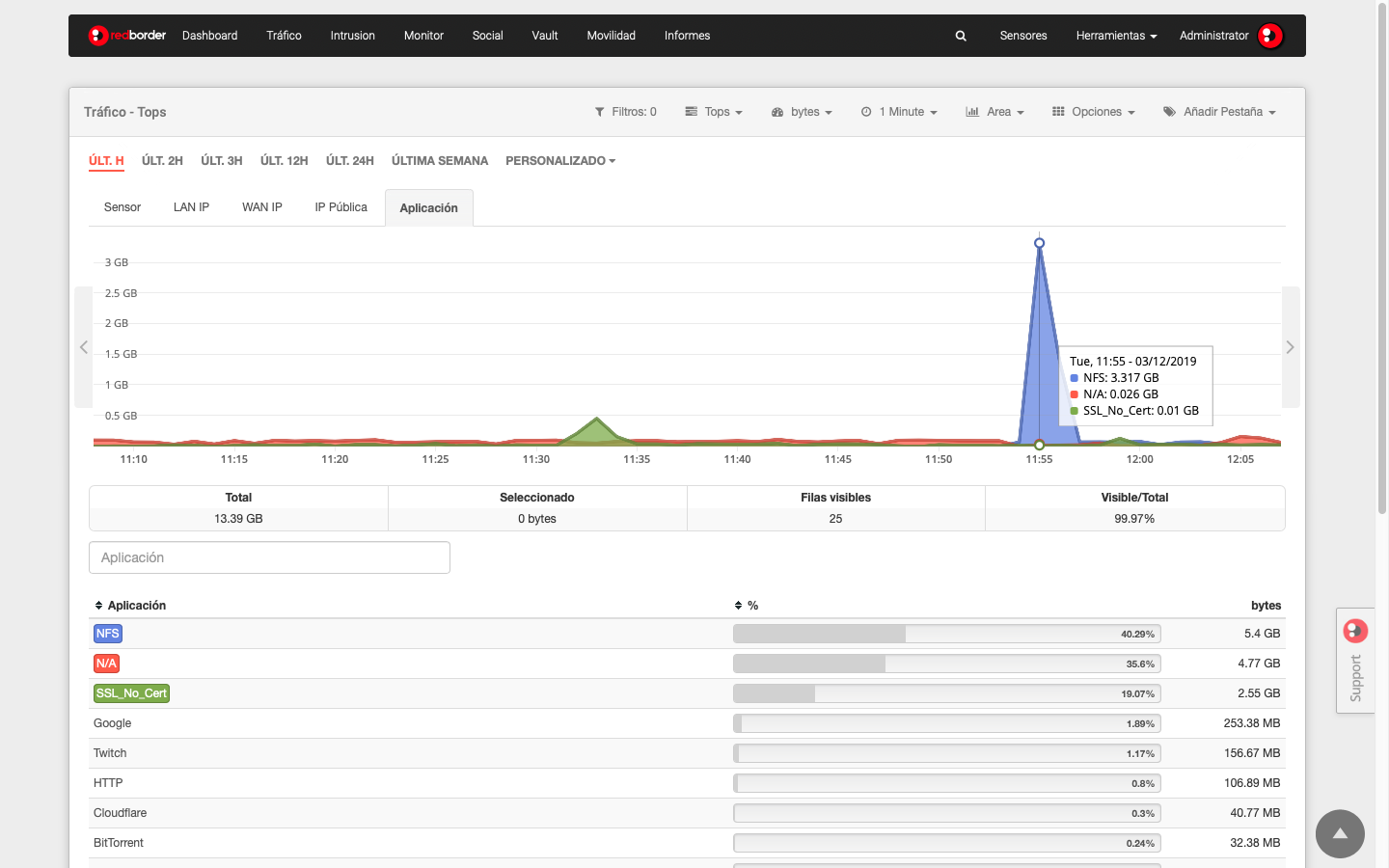Click the redborder logo
This screenshot has width=1389, height=868.
pyautogui.click(x=126, y=36)
